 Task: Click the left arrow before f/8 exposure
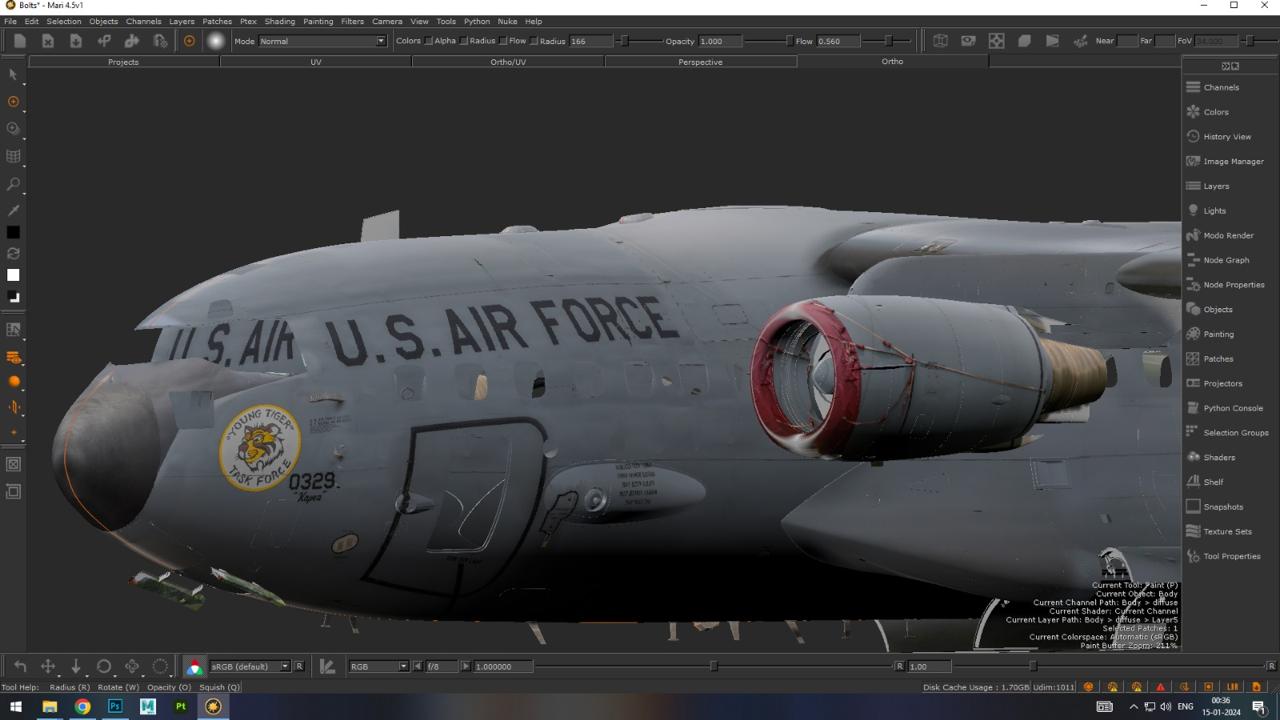(418, 666)
